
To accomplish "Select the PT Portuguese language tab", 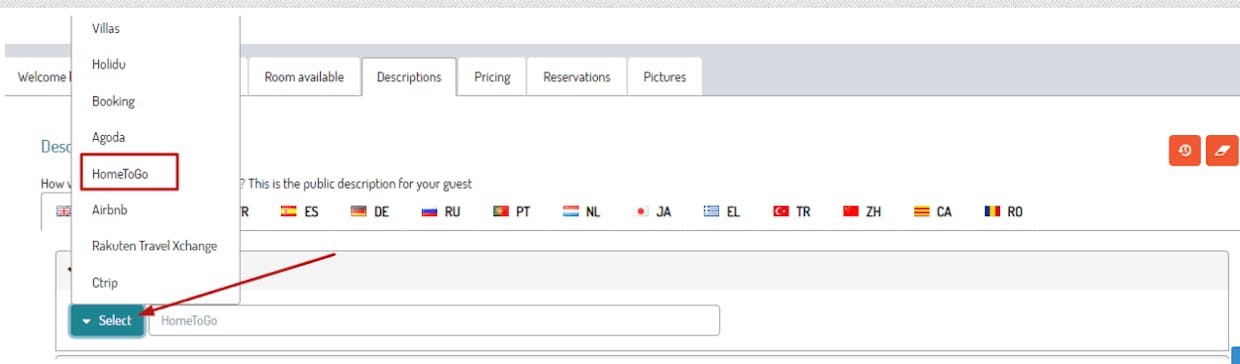I will [511, 212].
